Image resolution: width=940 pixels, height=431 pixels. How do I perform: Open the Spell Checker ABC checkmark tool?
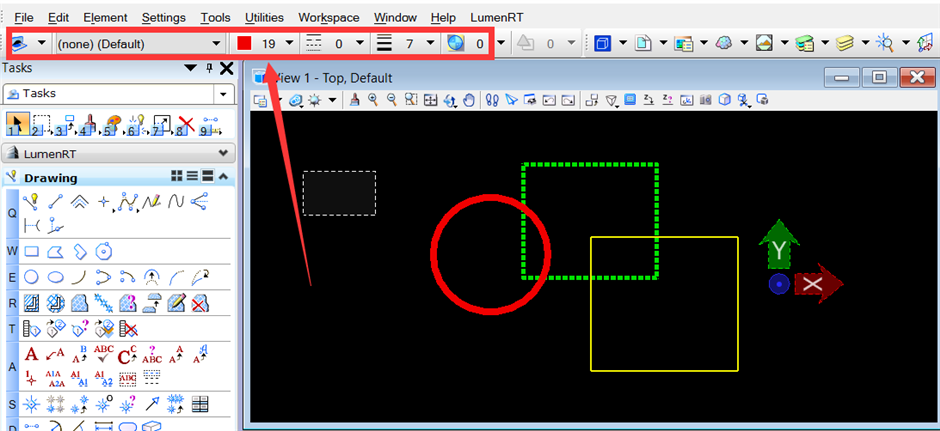(x=104, y=354)
